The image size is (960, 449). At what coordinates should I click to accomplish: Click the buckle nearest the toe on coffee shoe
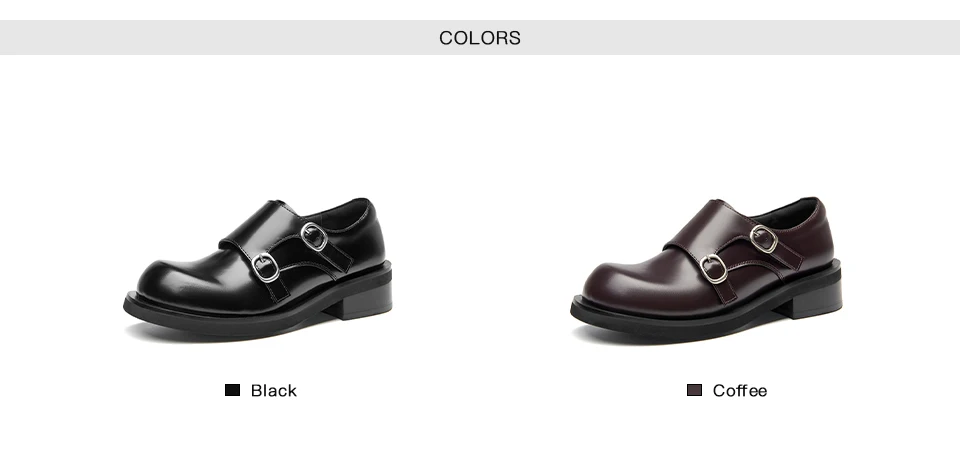(x=713, y=269)
